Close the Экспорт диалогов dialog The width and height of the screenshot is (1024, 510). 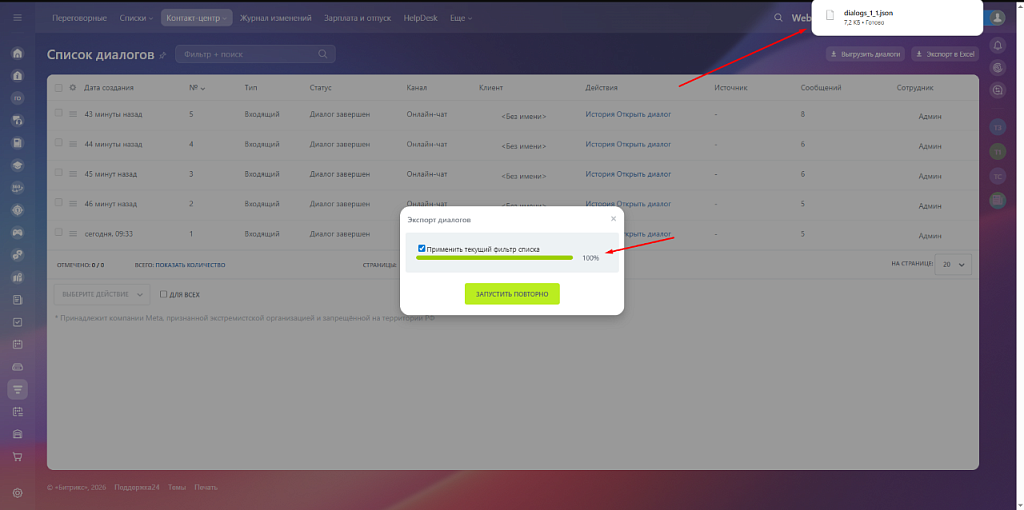pyautogui.click(x=613, y=218)
